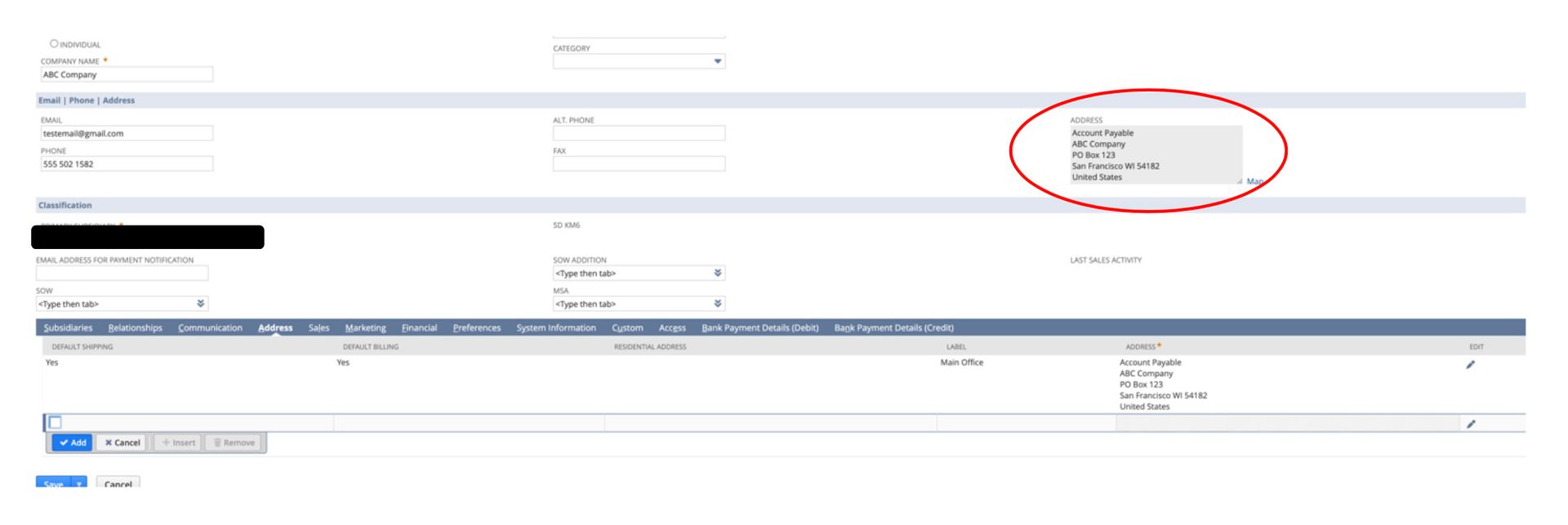
Task: Click the Insert button in address sublist
Action: pos(178,443)
